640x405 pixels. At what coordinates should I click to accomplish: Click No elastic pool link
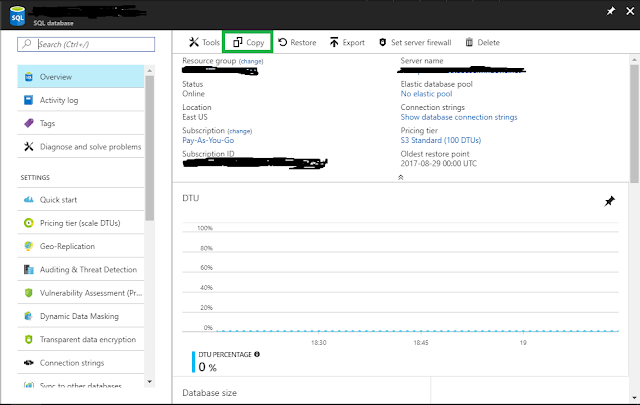click(x=426, y=94)
